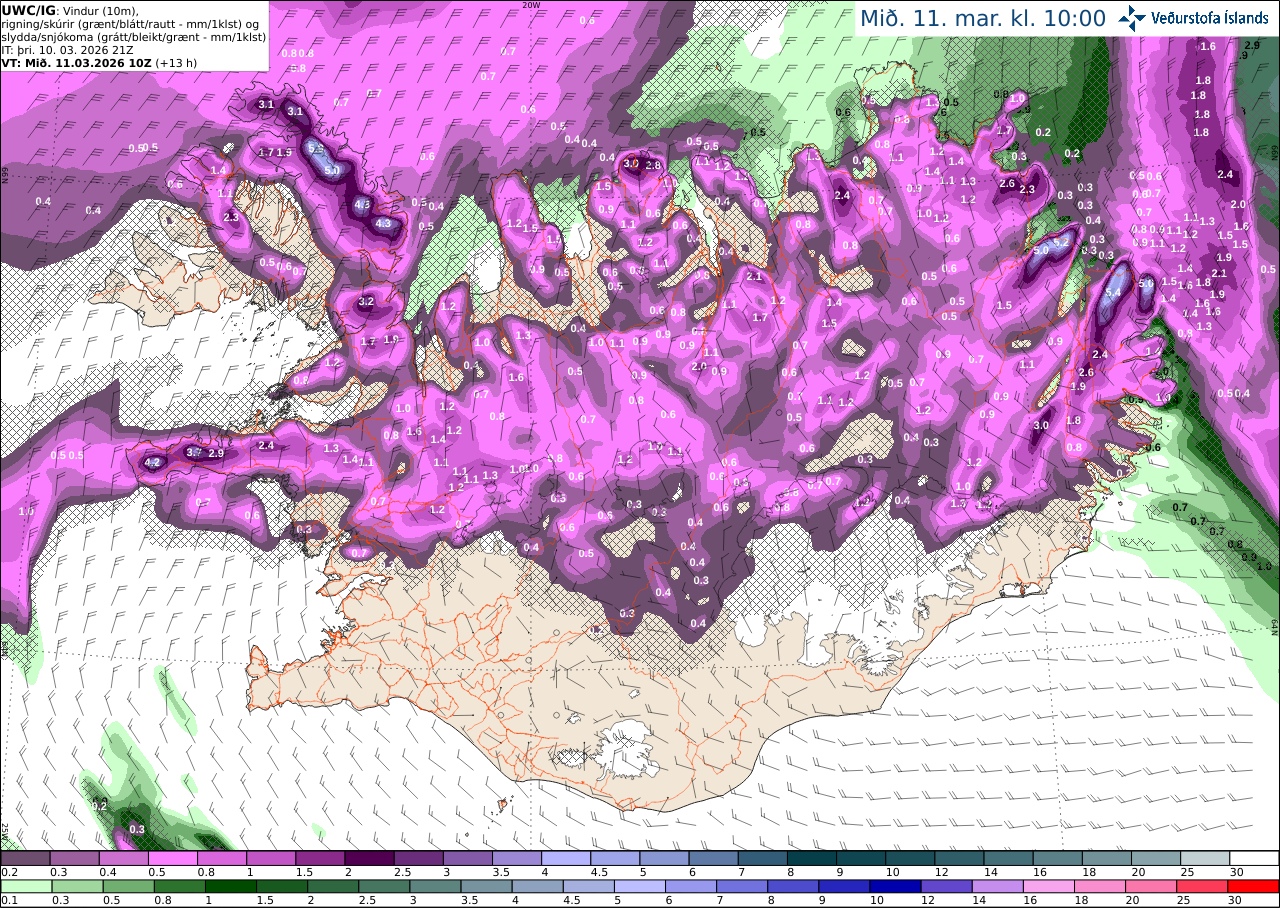Click the "0.1" label under the bottom legend row
Viewport: 1280px width, 908px height.
coord(8,900)
